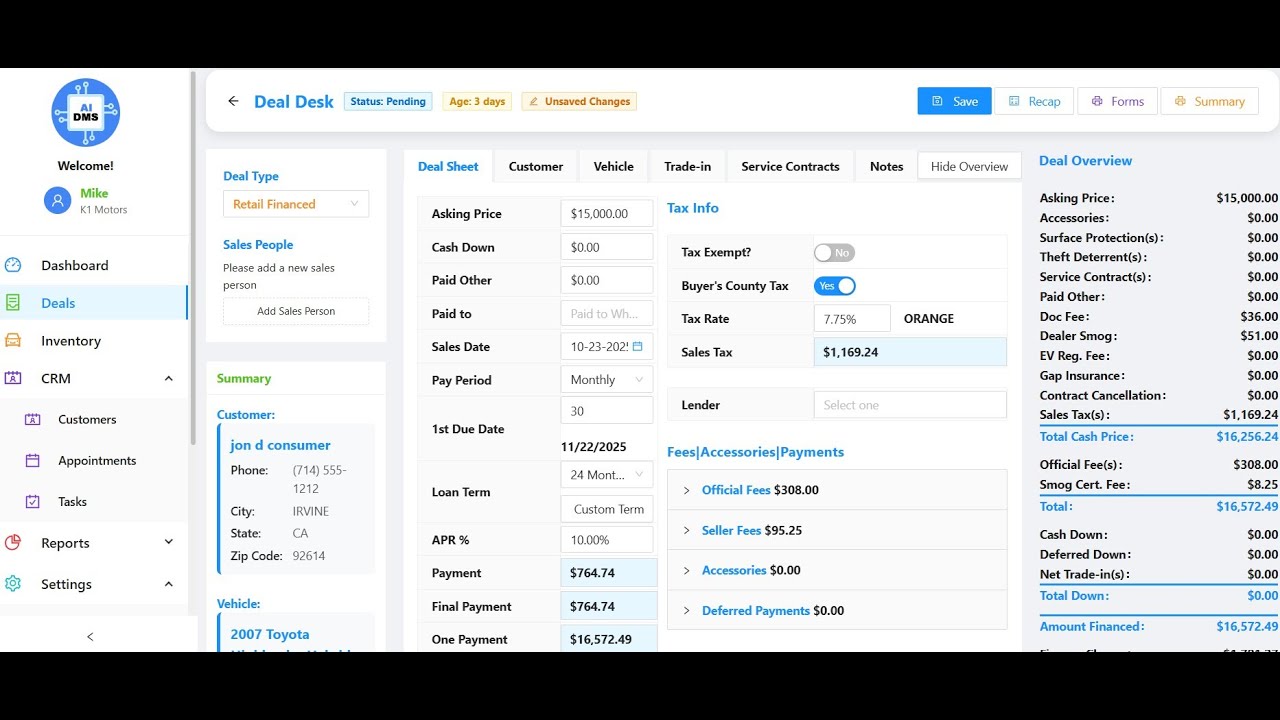
Task: Open the Loan Term 24 Months dropdown
Action: click(607, 475)
